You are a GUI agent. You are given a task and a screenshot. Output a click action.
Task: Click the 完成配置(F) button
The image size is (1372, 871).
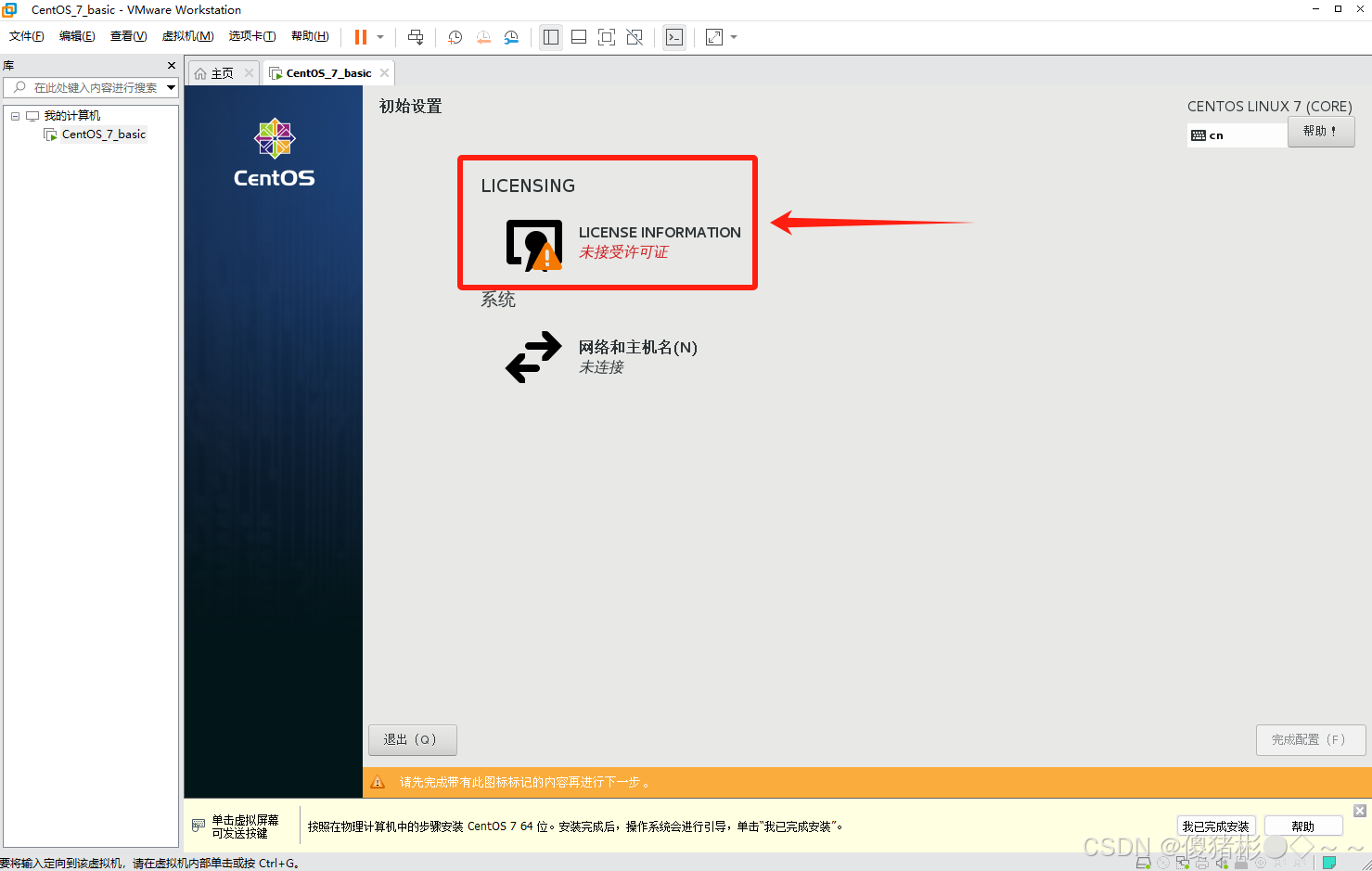coord(1311,739)
